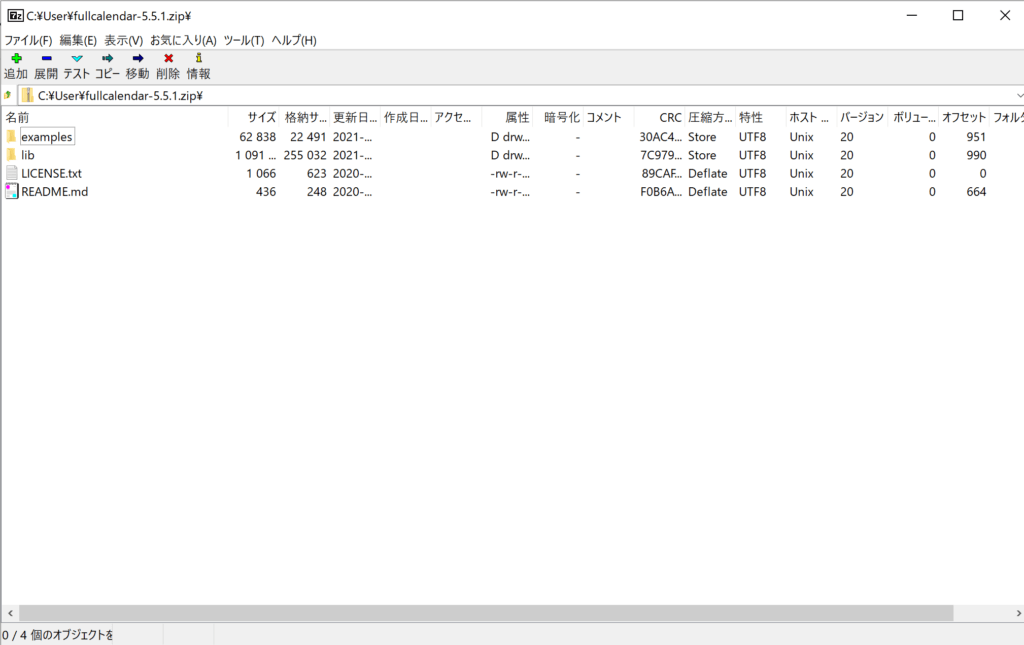Close the 7-Zip window

[1004, 16]
